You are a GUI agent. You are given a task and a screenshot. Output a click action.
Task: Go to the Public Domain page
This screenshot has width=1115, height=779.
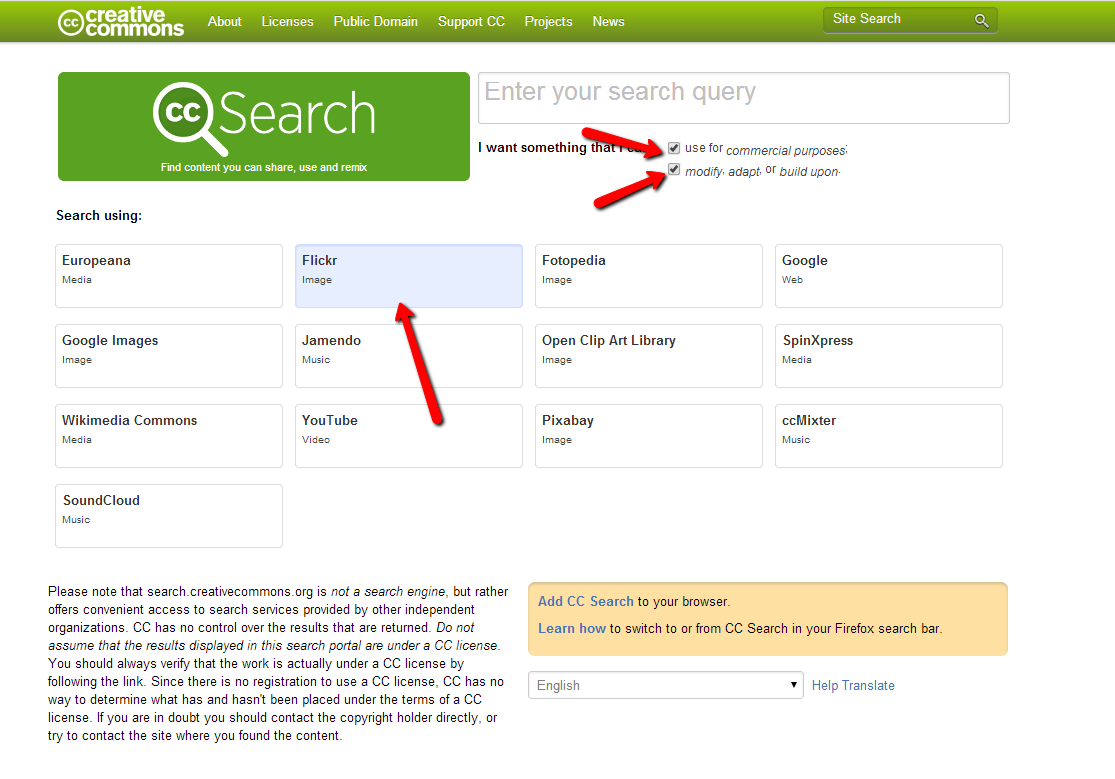[x=375, y=21]
